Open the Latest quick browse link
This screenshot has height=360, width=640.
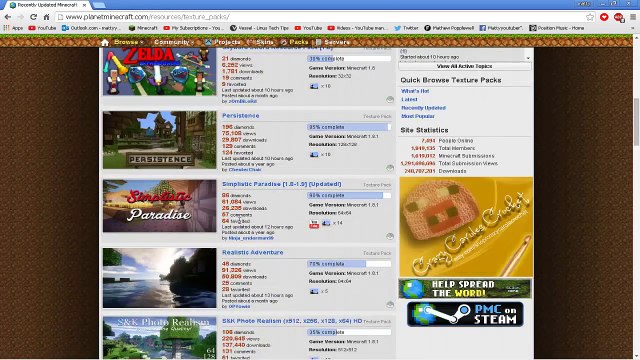pyautogui.click(x=409, y=100)
